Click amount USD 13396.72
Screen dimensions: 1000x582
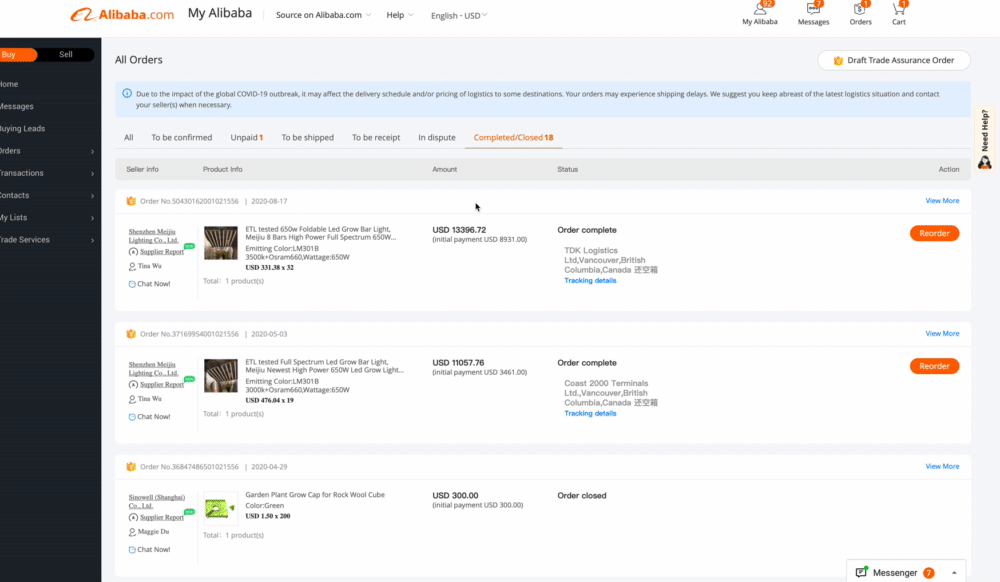459,230
